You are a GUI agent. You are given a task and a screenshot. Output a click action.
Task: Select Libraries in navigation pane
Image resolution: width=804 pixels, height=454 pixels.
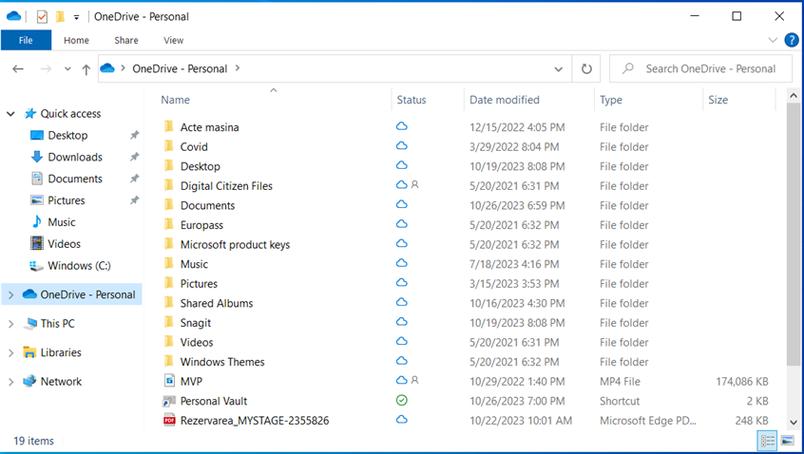point(61,352)
